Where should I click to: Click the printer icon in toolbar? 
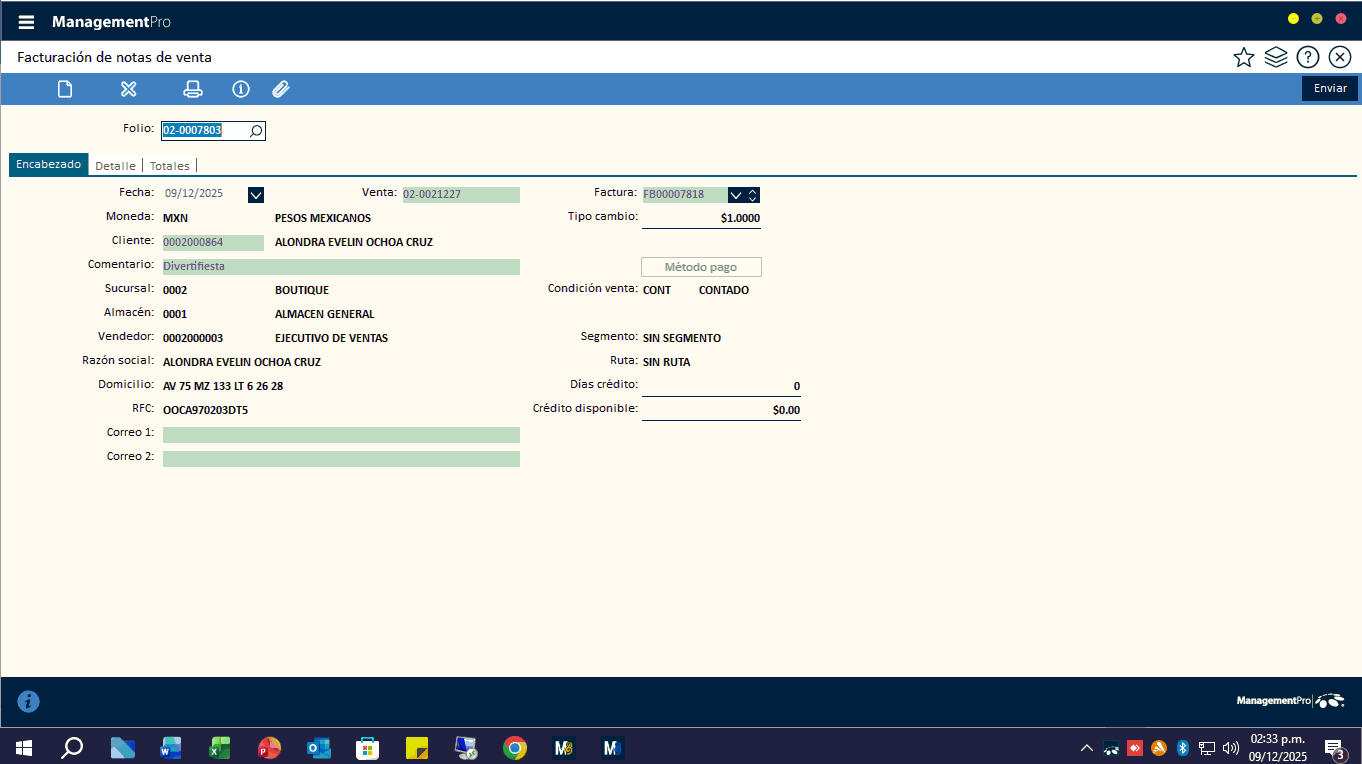[193, 89]
